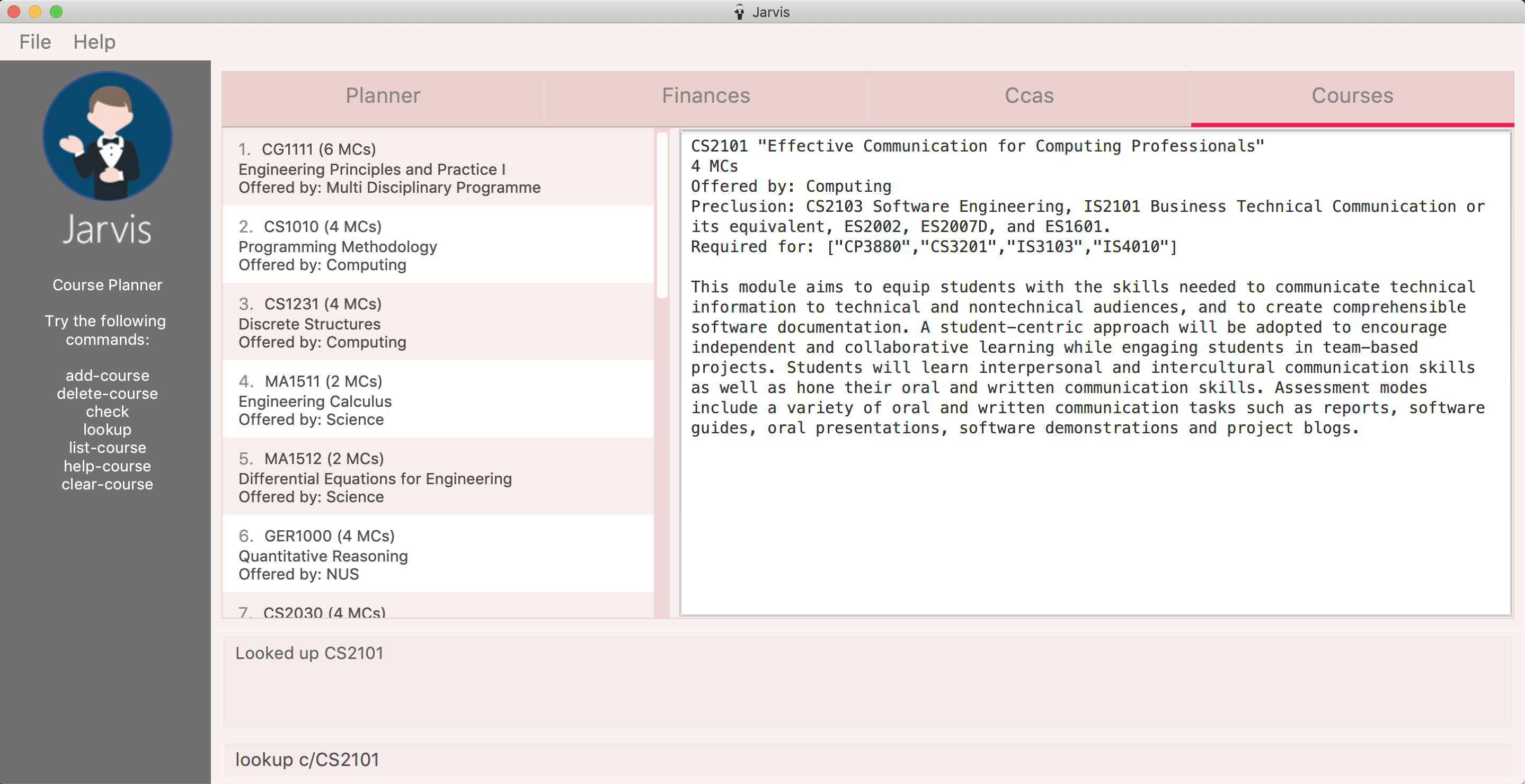Open the Help menu
Screen dimensions: 1525x784
(94, 42)
